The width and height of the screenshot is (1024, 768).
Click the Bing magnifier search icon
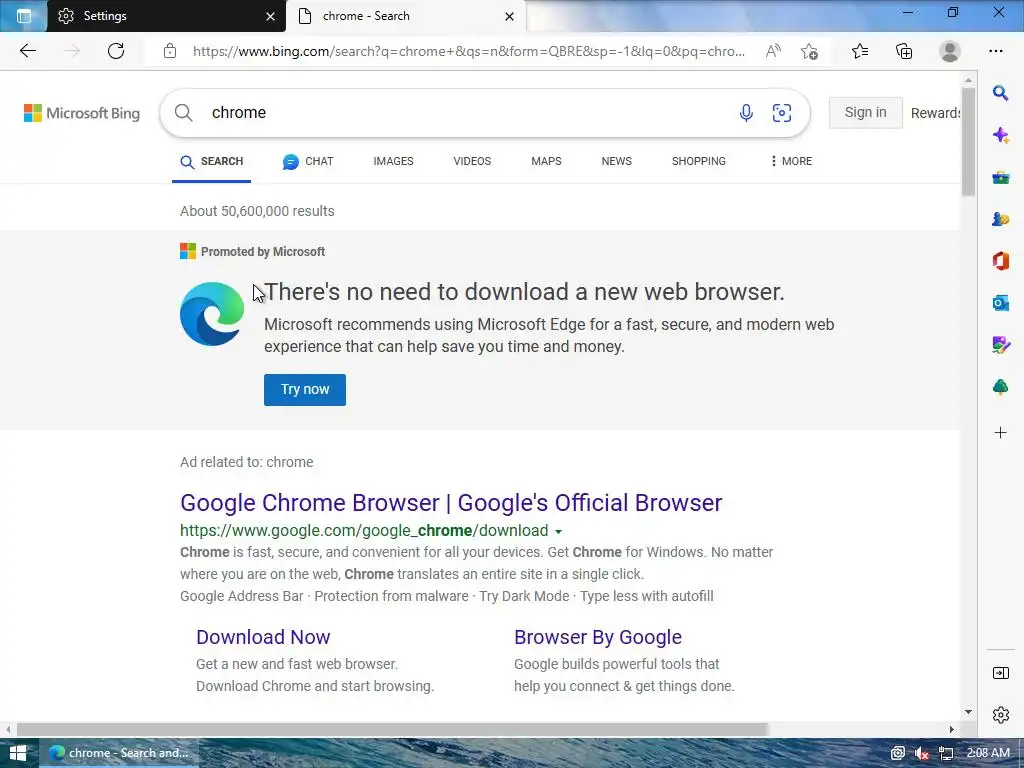pyautogui.click(x=184, y=112)
